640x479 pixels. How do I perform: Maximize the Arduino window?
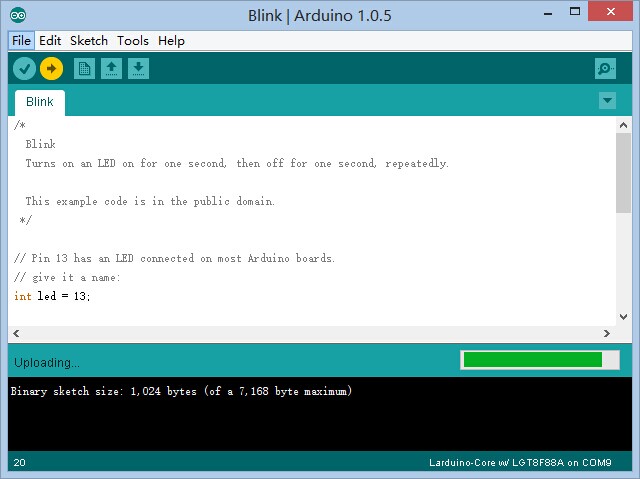coord(575,12)
